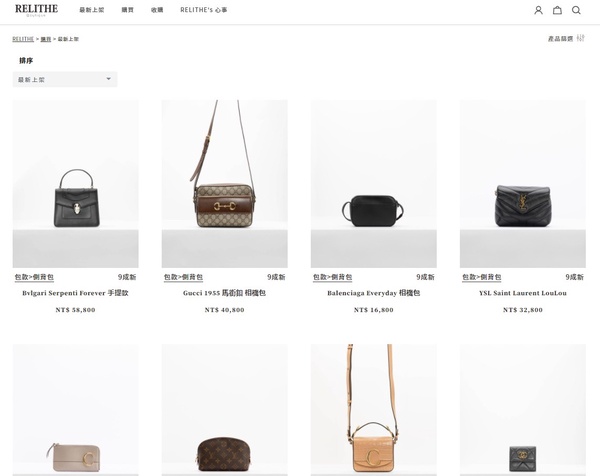The width and height of the screenshot is (600, 476).
Task: Click the 包款>側背包 category under Gucci
Action: point(183,277)
